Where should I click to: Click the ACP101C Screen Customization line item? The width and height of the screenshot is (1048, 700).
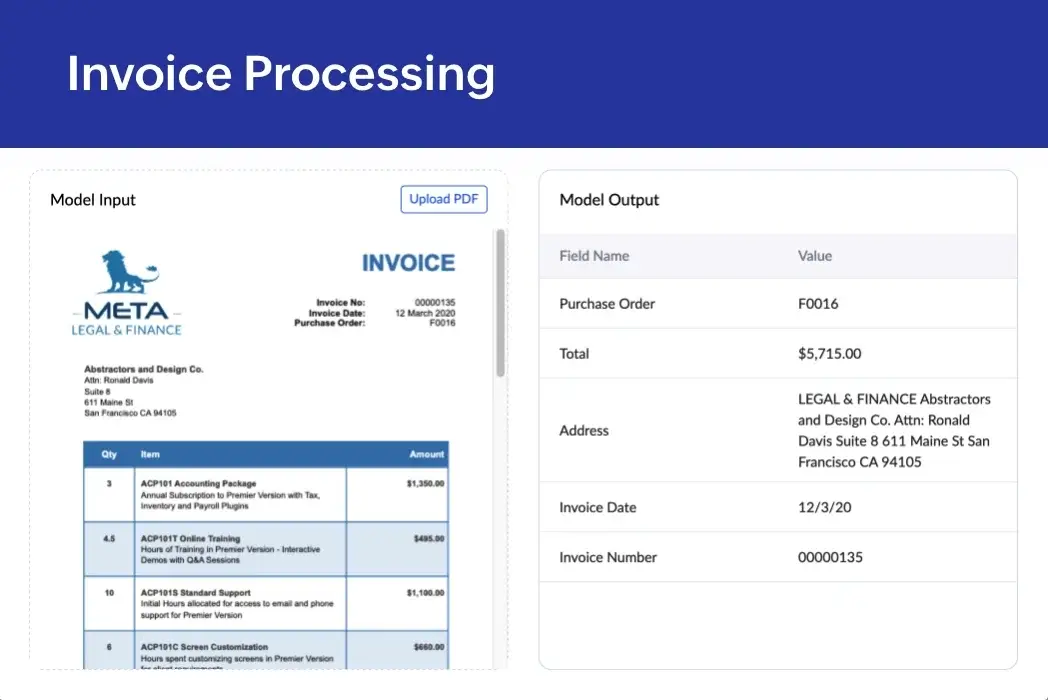204,647
